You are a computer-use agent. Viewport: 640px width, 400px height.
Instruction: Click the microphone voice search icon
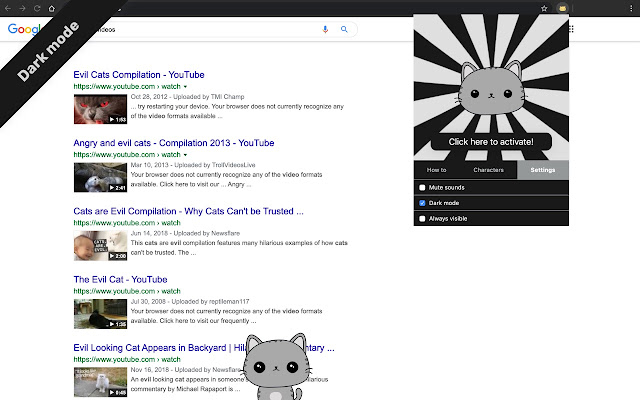325,29
